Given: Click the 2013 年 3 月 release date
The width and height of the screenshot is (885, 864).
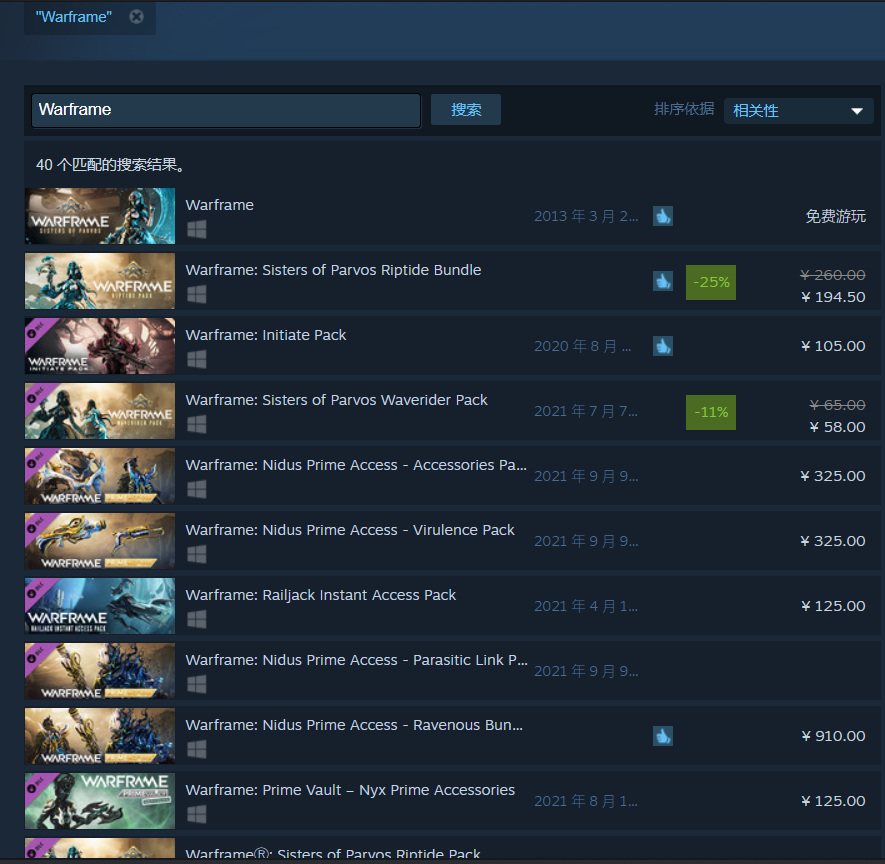Looking at the screenshot, I should [x=586, y=216].
